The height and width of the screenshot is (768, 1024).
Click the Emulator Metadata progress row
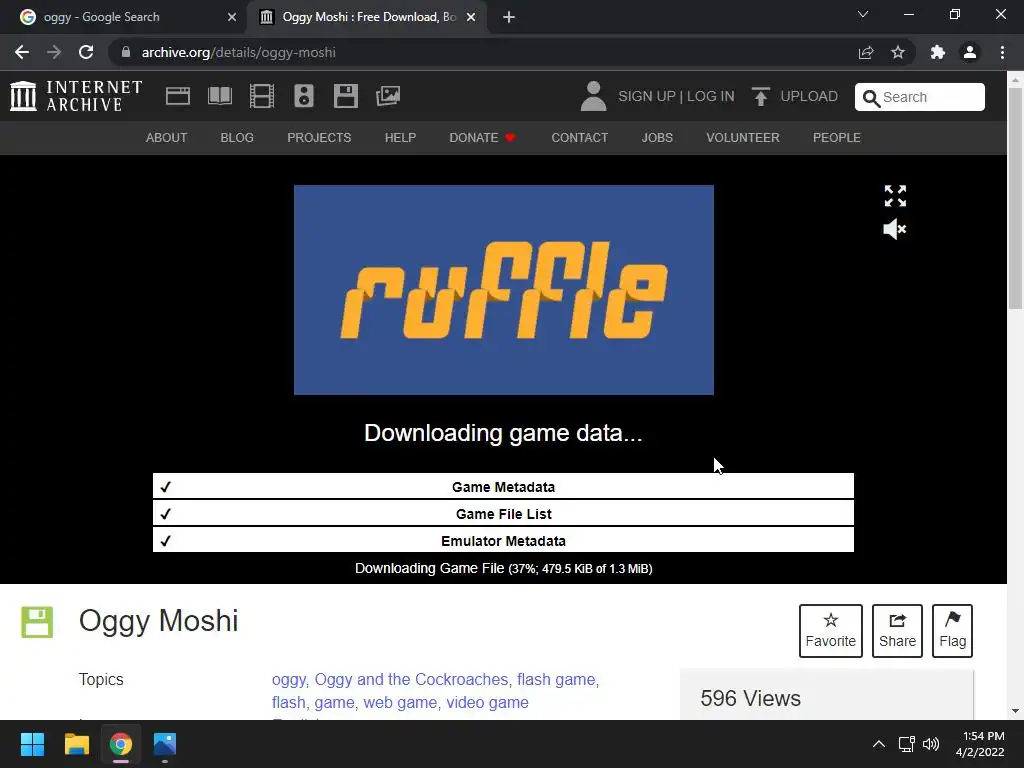coord(504,541)
